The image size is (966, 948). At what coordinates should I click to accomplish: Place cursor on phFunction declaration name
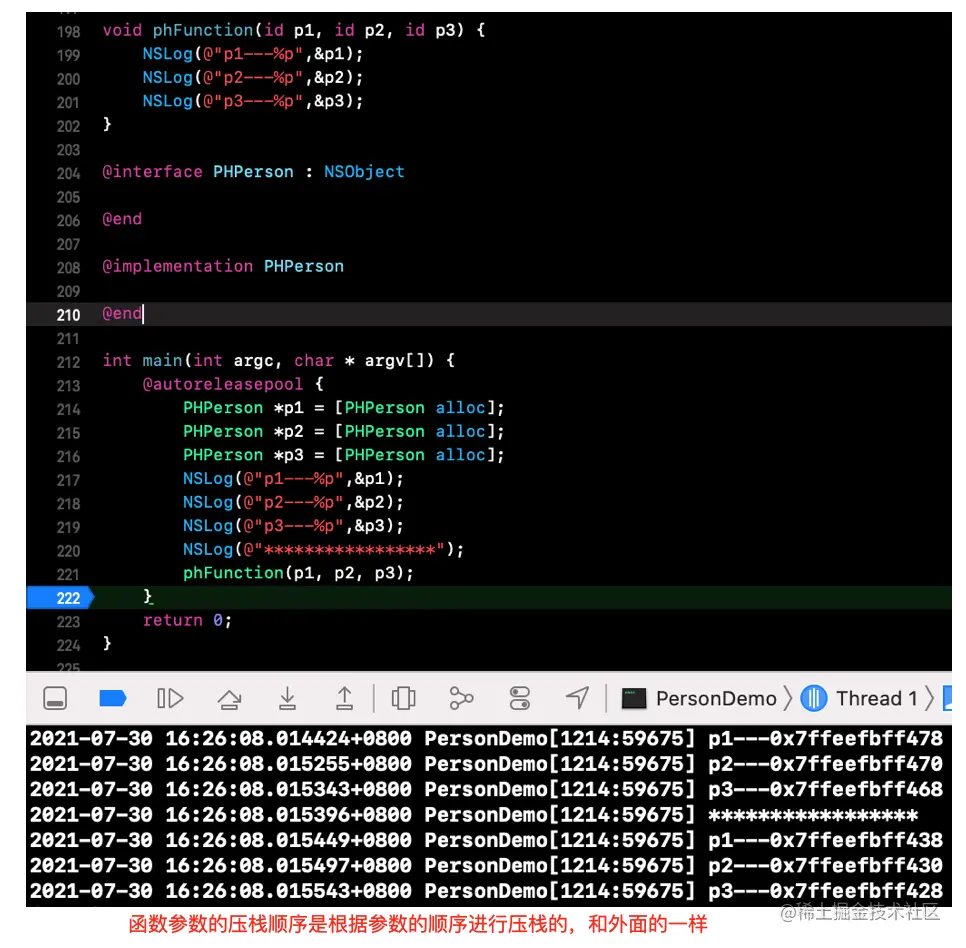(203, 30)
